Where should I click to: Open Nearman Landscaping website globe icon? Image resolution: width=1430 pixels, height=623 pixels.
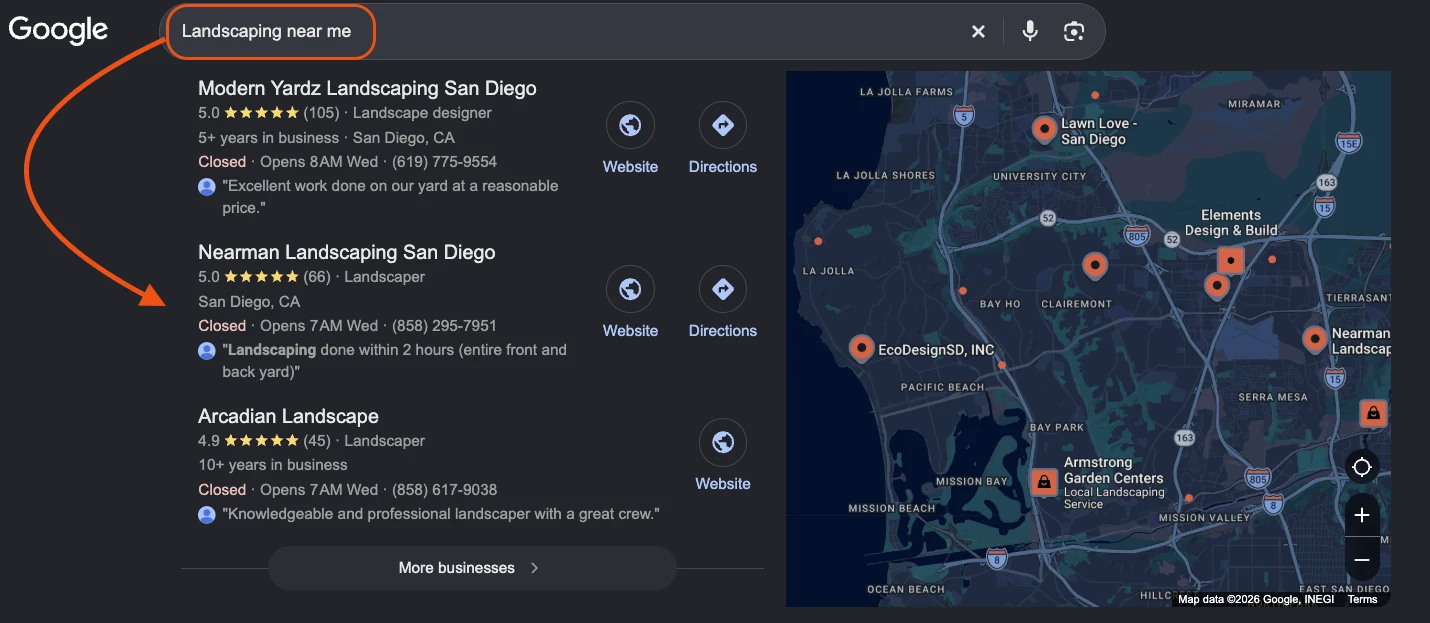tap(630, 290)
